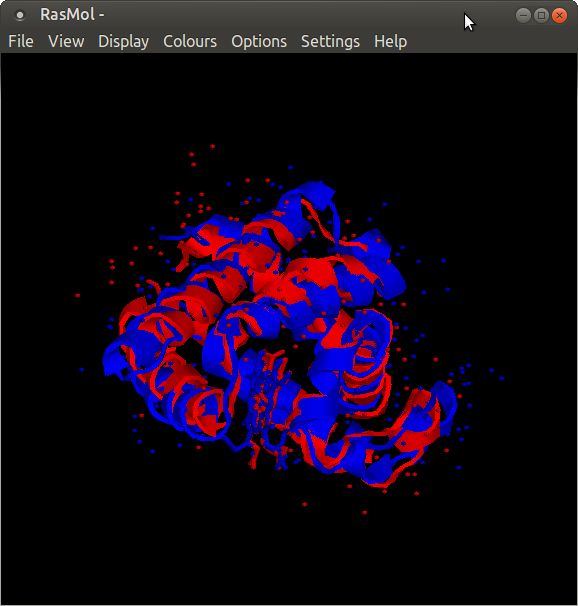This screenshot has height=606, width=578.
Task: Open the Help menu
Action: tap(390, 42)
